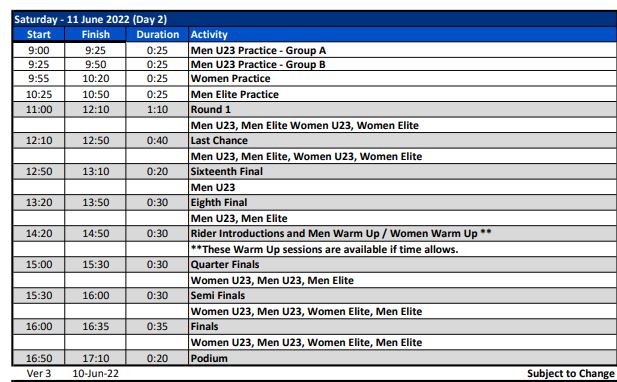Image resolution: width=617 pixels, height=382 pixels.
Task: Click the Men U23 Practice - Group B cell
Action: tap(403, 65)
